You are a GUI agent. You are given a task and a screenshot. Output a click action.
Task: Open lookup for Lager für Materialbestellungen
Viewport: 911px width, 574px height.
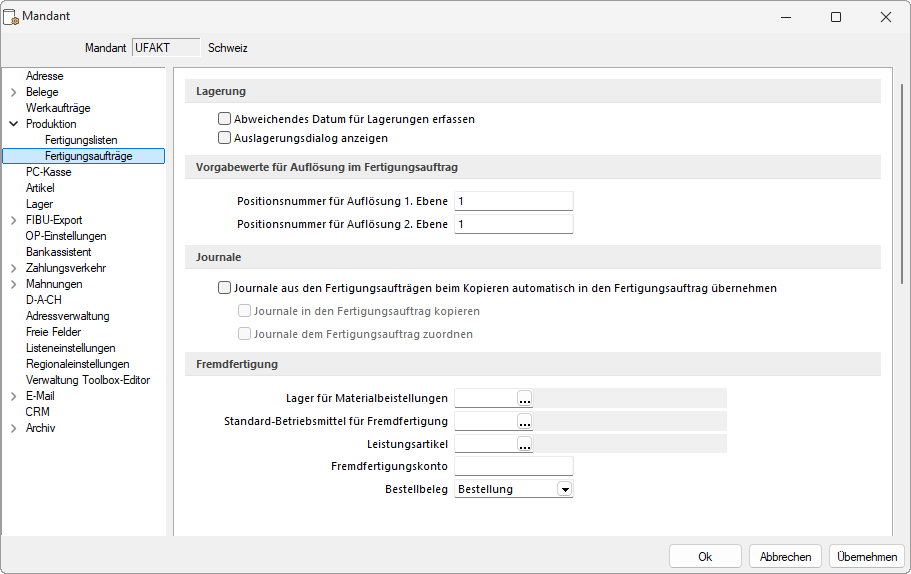pyautogui.click(x=525, y=398)
